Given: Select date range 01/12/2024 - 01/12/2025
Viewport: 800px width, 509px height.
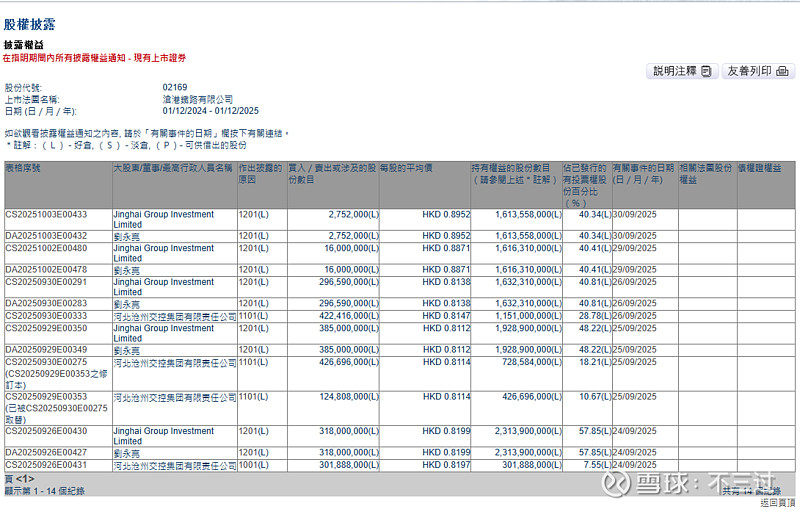Looking at the screenshot, I should coord(211,111).
